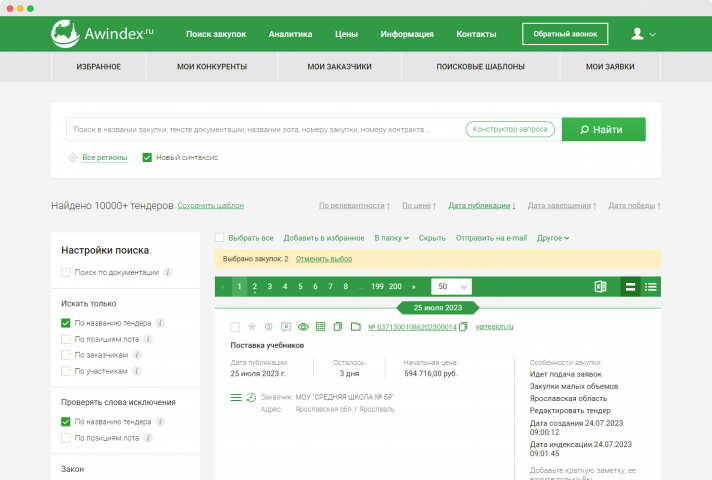The height and width of the screenshot is (480, 712).
Task: Click the clock history icon beside Заказчик
Action: coord(251,397)
